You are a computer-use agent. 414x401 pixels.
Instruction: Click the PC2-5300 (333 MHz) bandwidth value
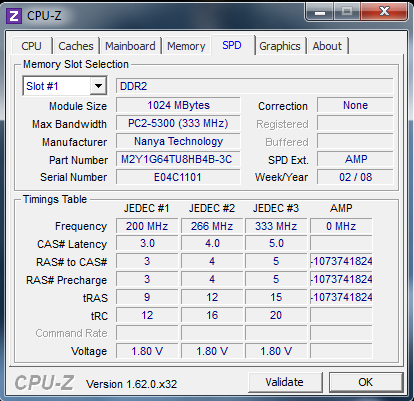(x=178, y=123)
